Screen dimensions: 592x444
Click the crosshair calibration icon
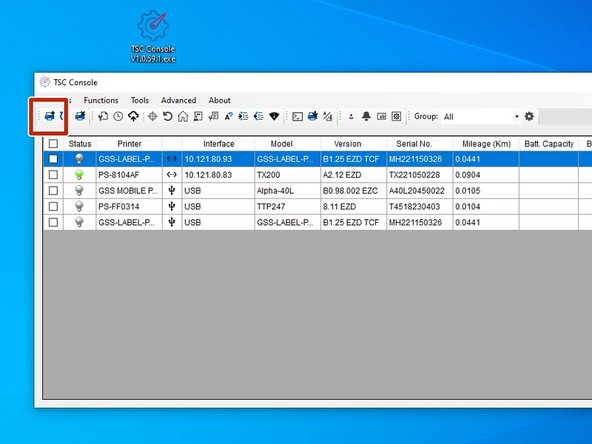point(153,116)
